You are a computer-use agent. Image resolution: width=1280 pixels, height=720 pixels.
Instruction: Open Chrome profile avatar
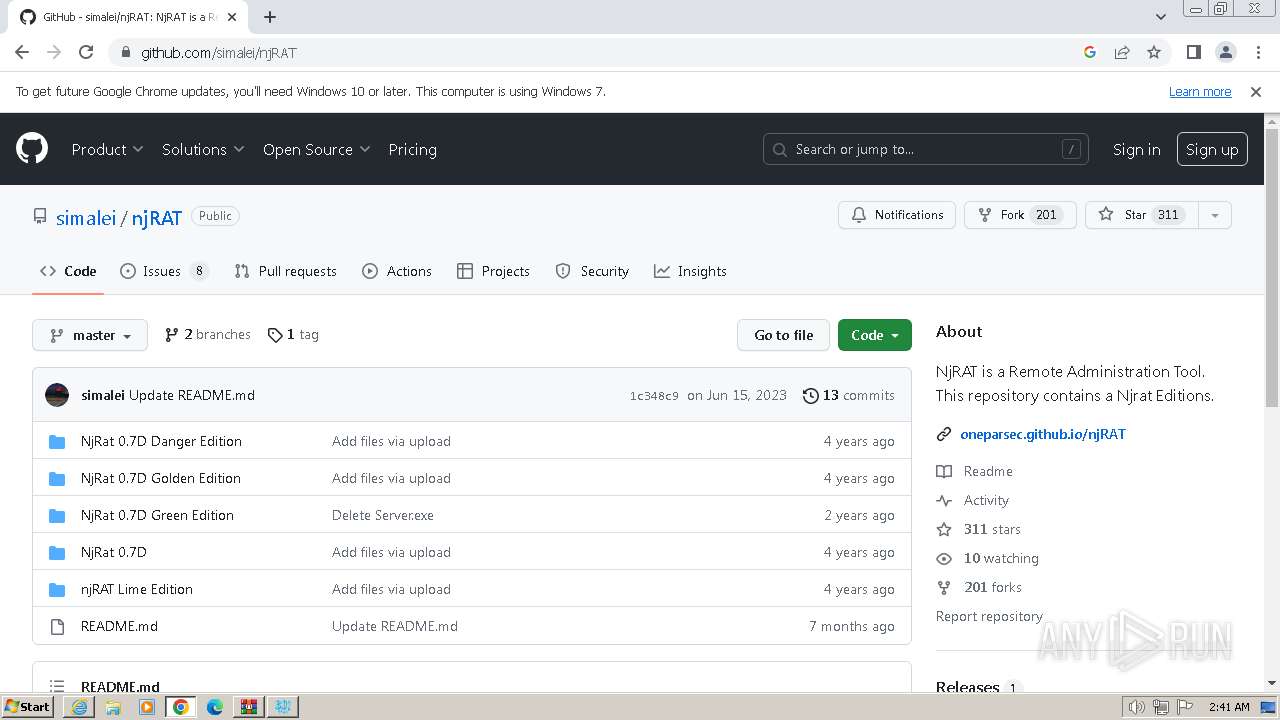click(1225, 52)
